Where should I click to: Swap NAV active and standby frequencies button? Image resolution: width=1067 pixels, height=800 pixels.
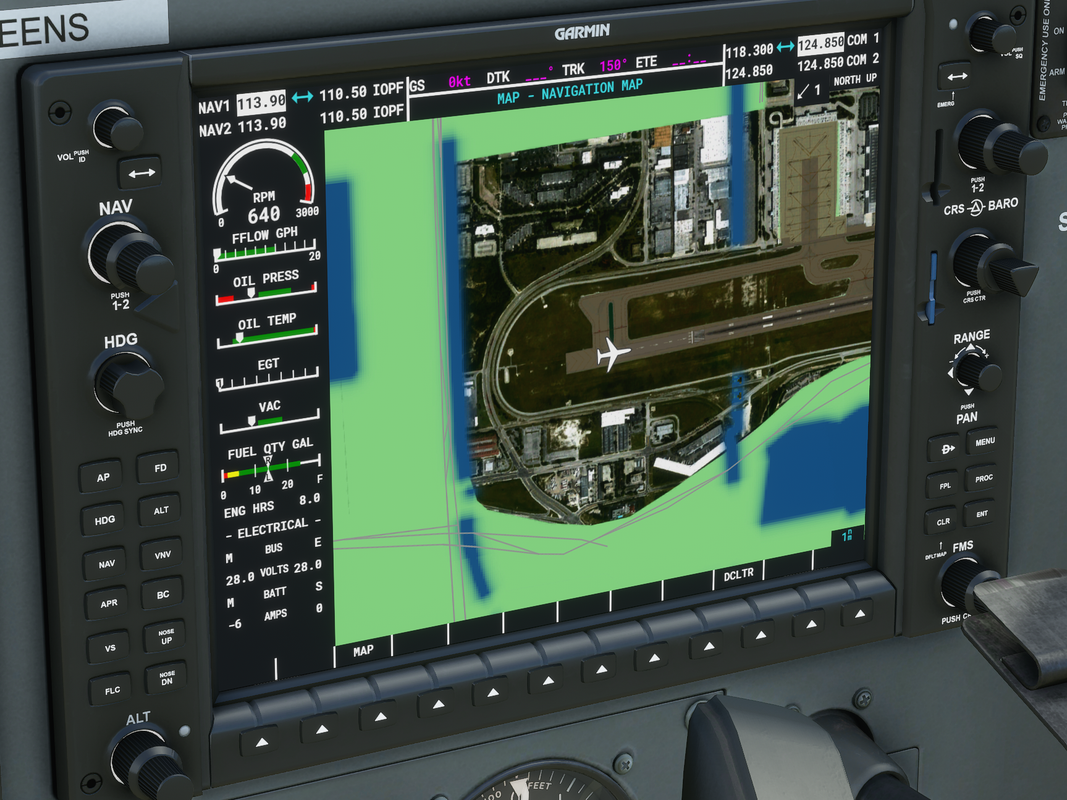pos(141,173)
